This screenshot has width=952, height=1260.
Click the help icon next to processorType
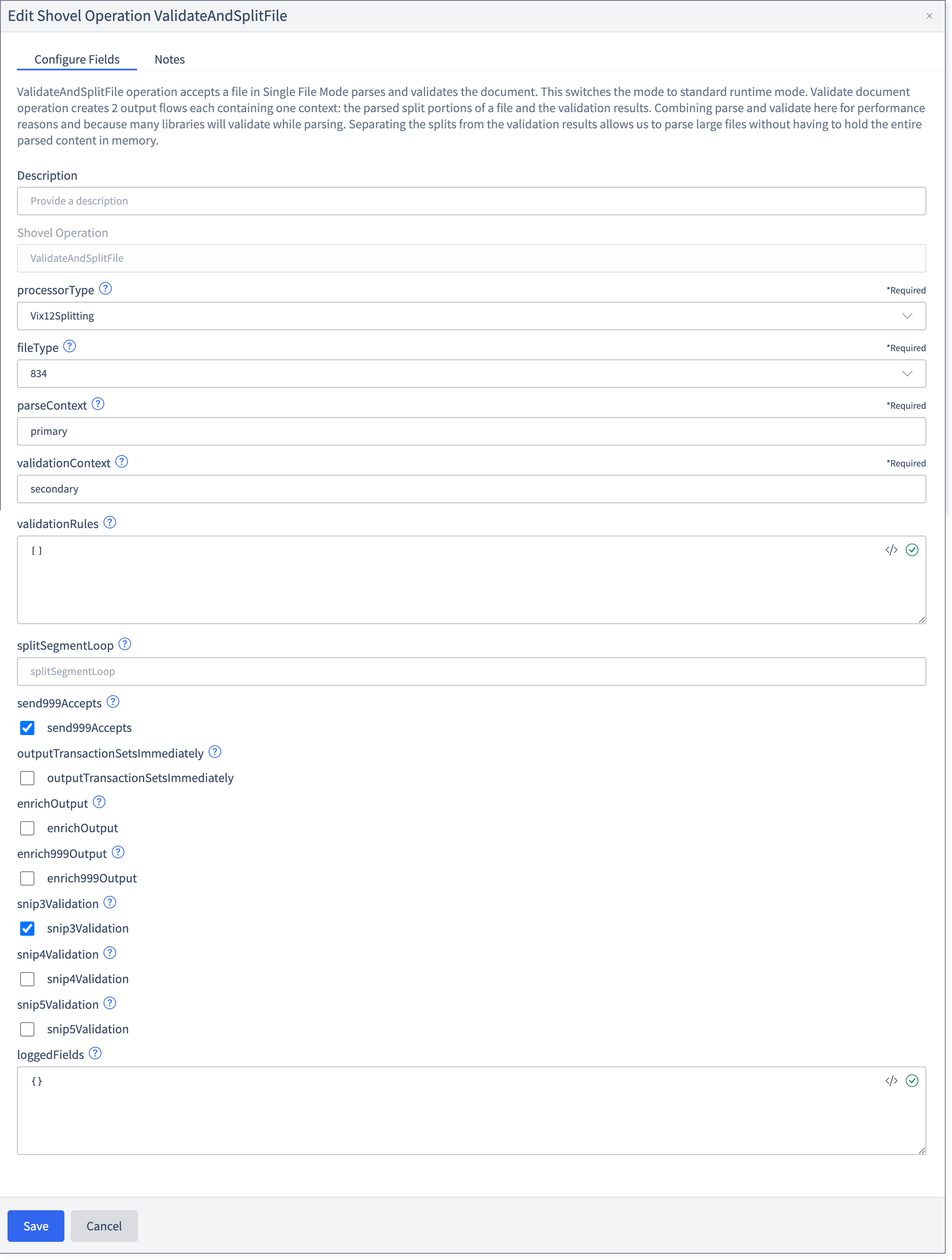tap(105, 289)
